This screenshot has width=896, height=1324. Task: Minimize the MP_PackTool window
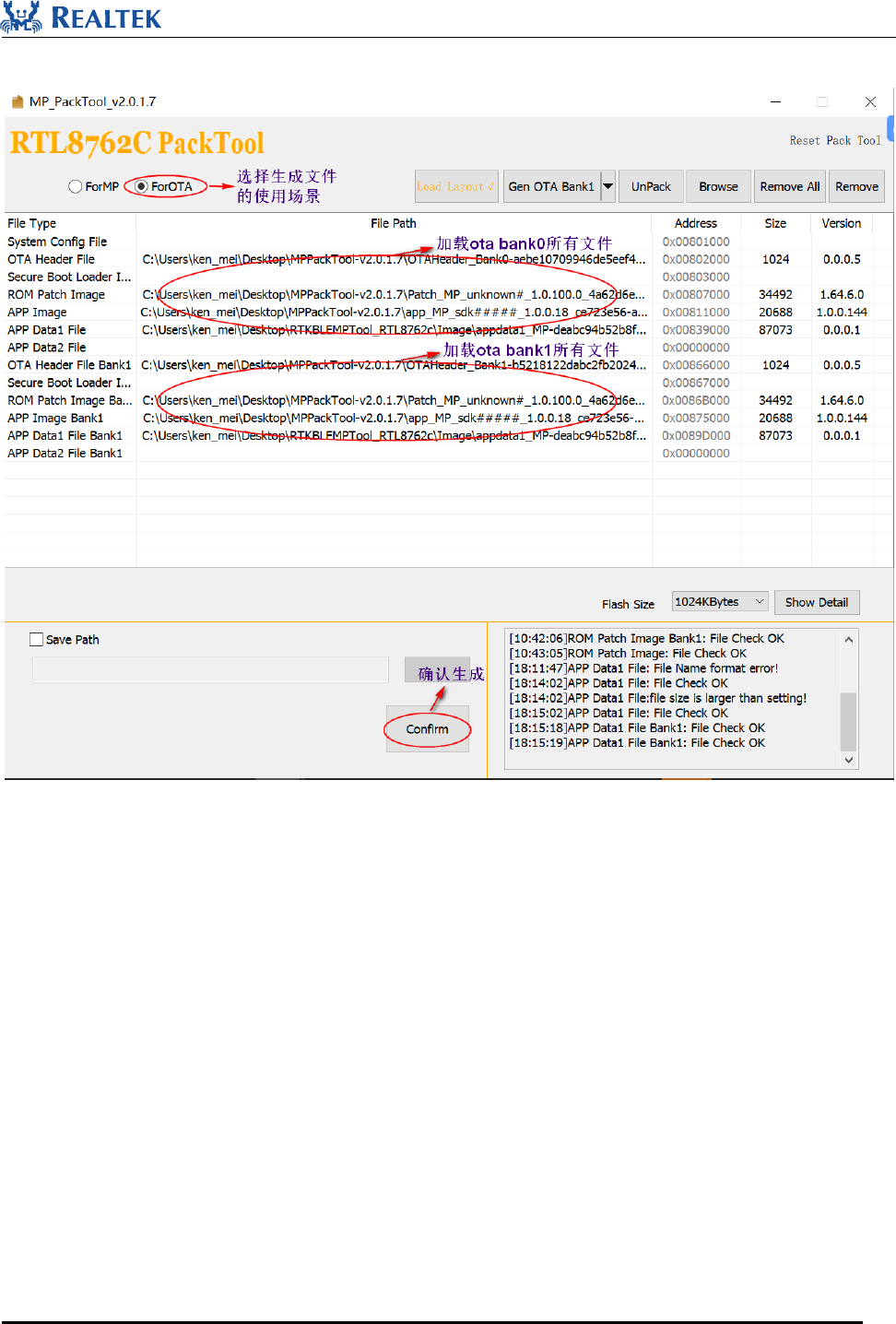[x=775, y=101]
